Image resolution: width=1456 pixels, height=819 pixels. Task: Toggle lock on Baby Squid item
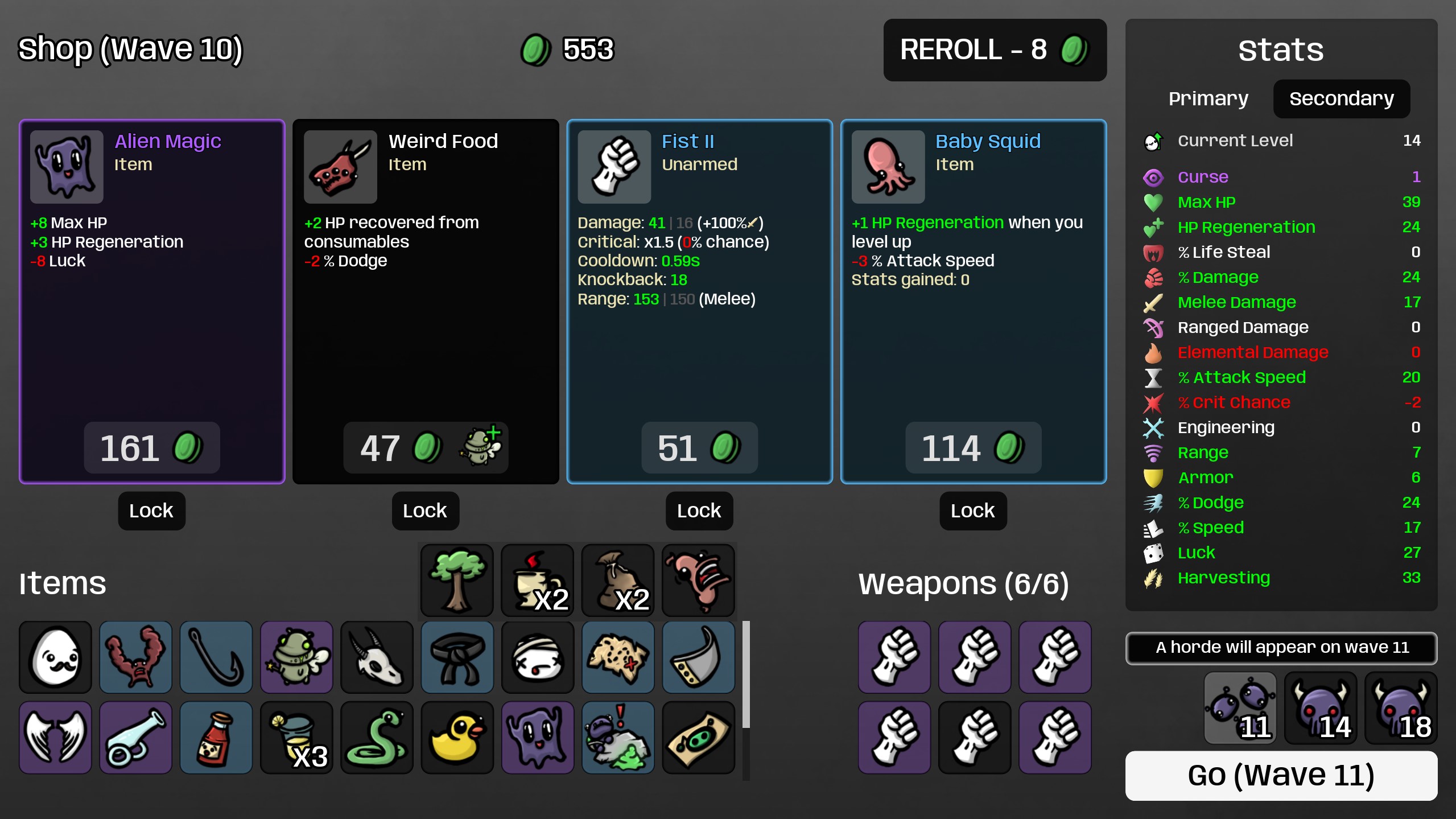(973, 511)
